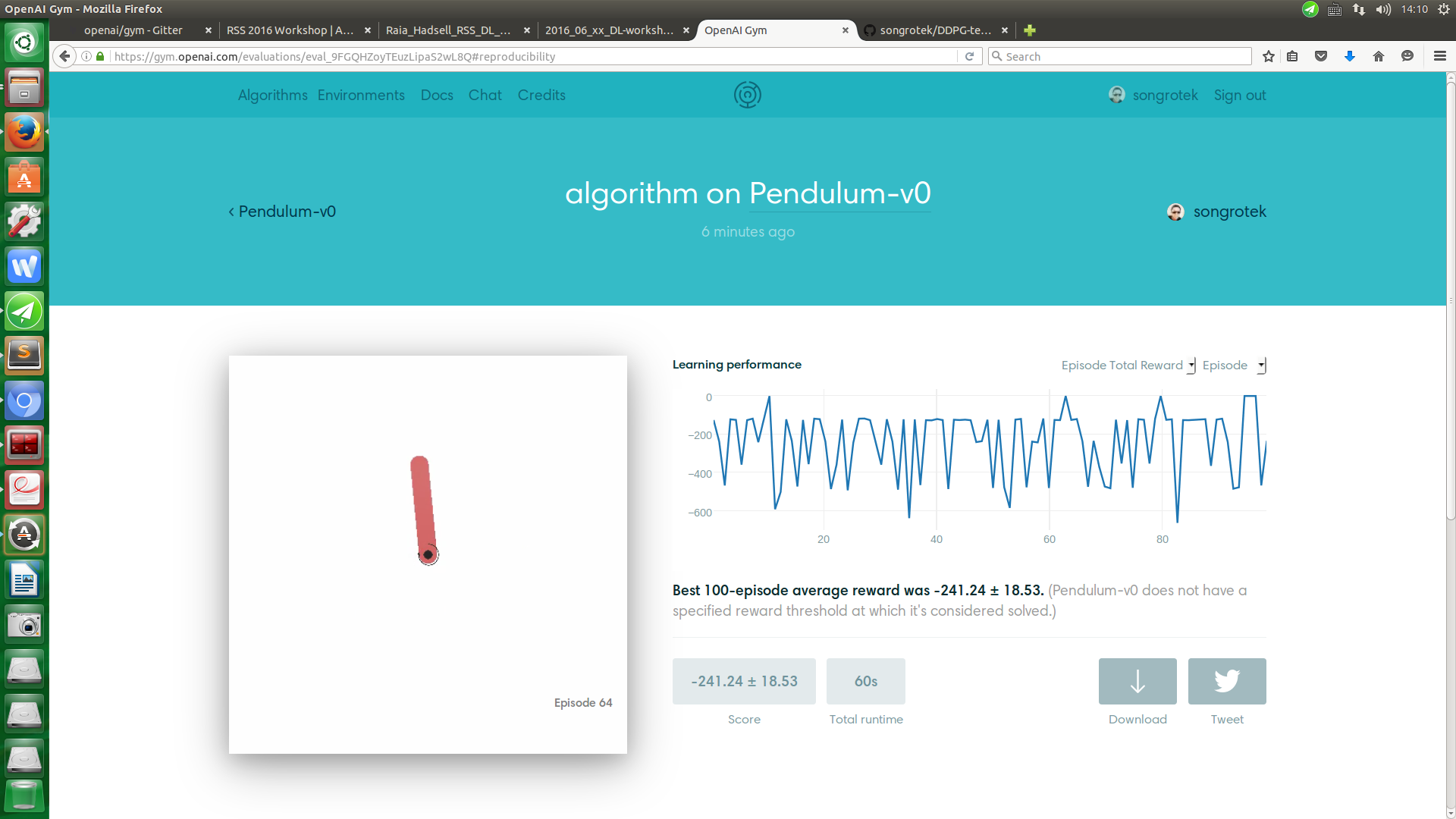Click the Pocket save icon
Viewport: 1456px width, 819px height.
(x=1320, y=56)
